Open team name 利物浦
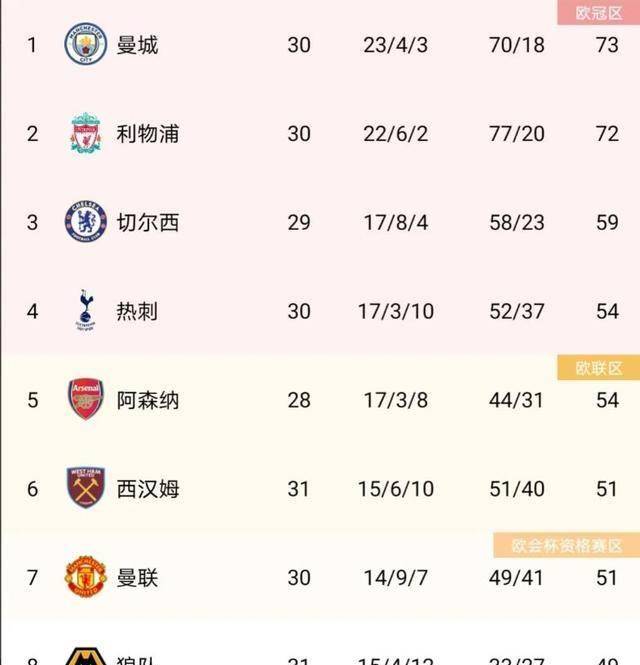This screenshot has width=640, height=665. pos(148,134)
